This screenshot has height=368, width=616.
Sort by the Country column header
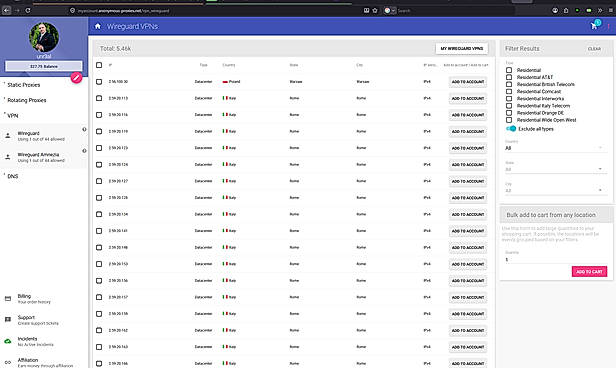click(x=229, y=65)
